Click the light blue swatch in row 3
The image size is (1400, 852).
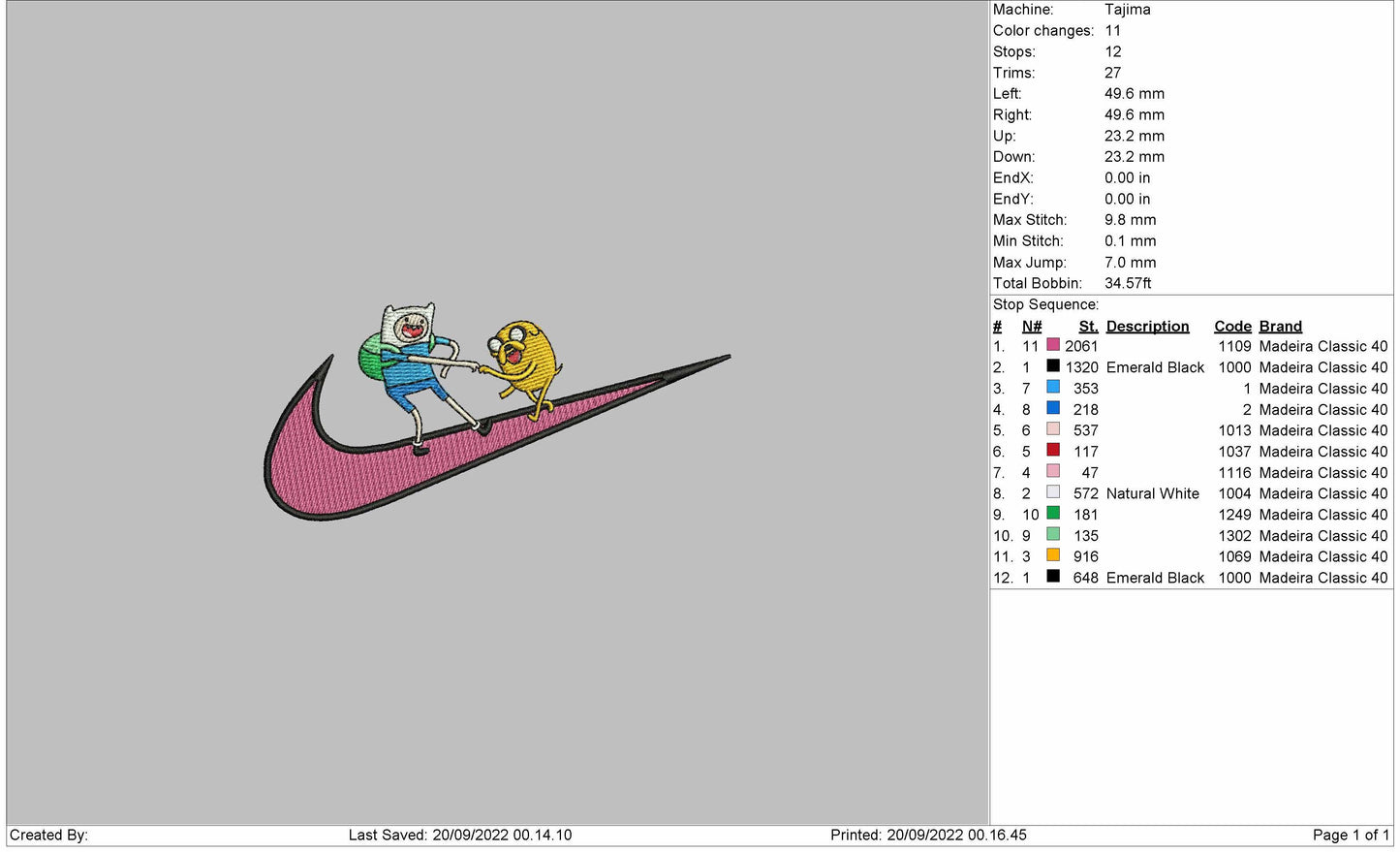pyautogui.click(x=1052, y=388)
